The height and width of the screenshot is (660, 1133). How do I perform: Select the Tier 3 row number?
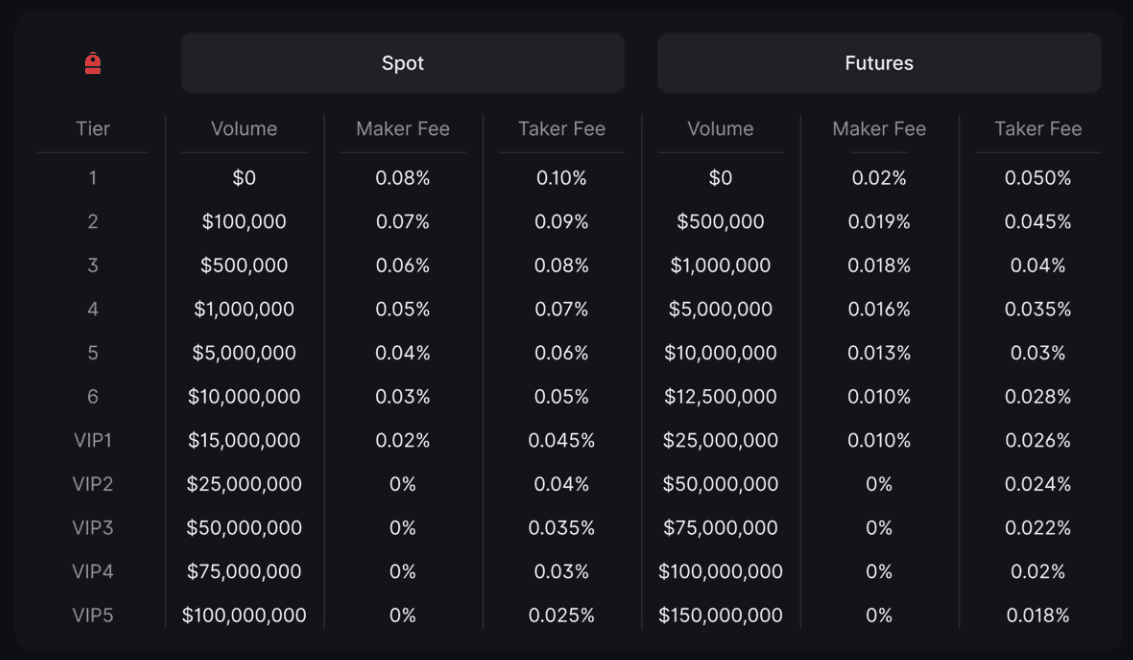point(92,265)
